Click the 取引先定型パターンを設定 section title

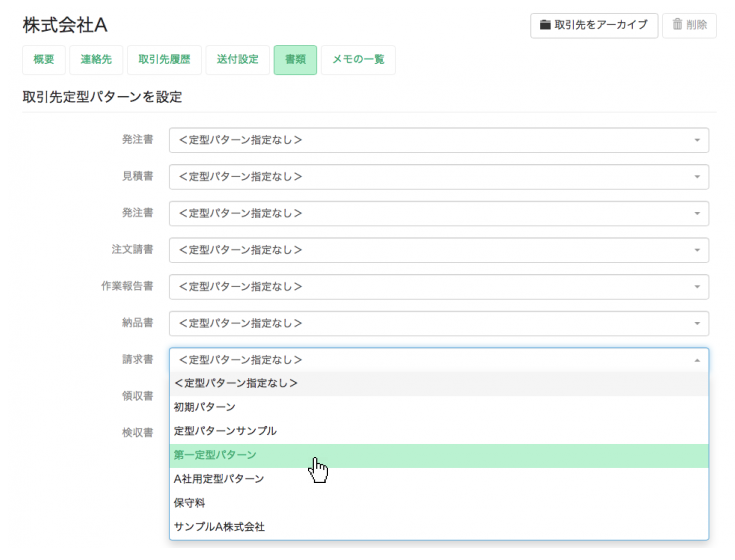tap(102, 97)
